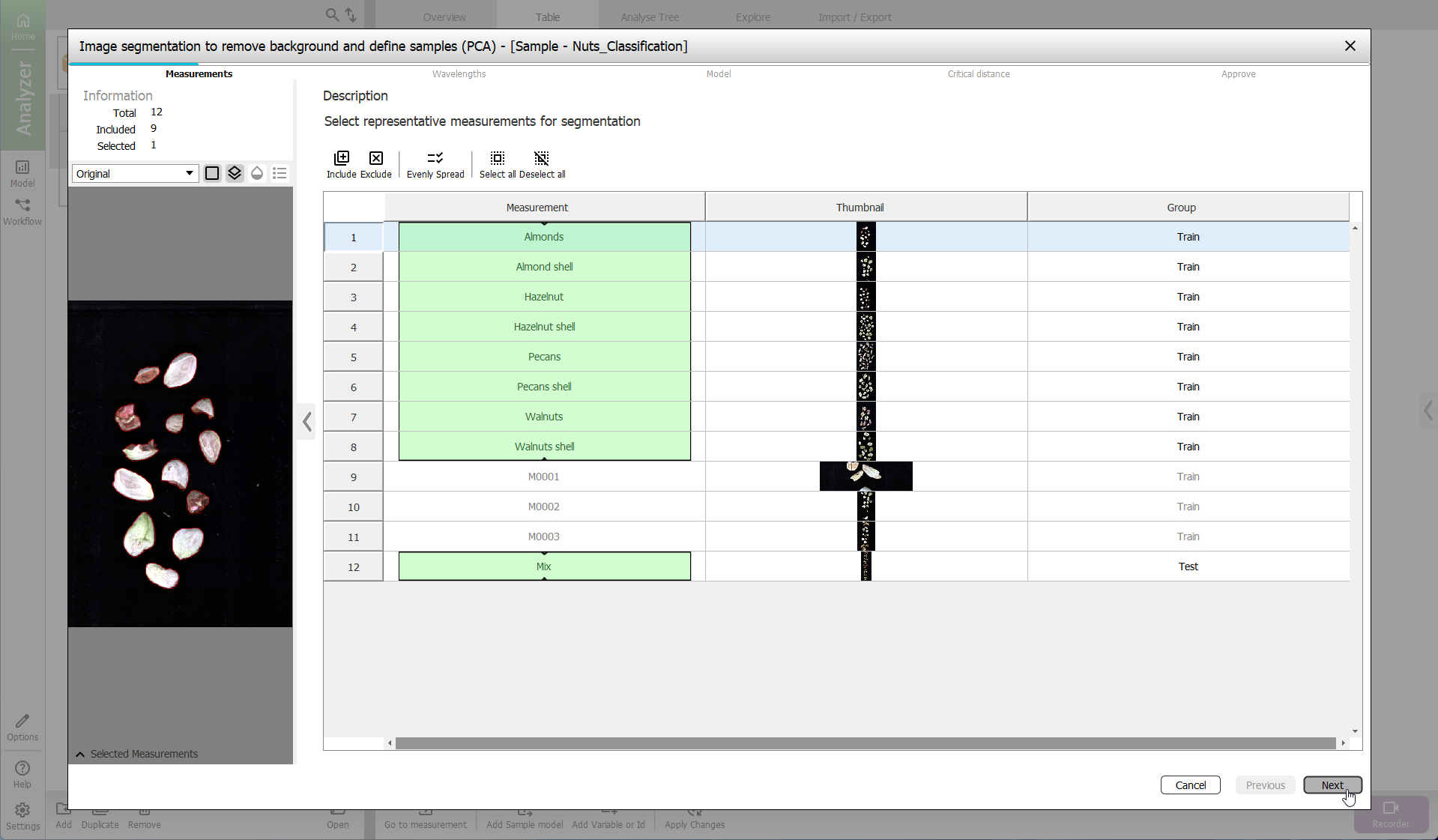Screen dimensions: 1438x840
Task: Go to the Critical distance step
Action: tap(978, 73)
